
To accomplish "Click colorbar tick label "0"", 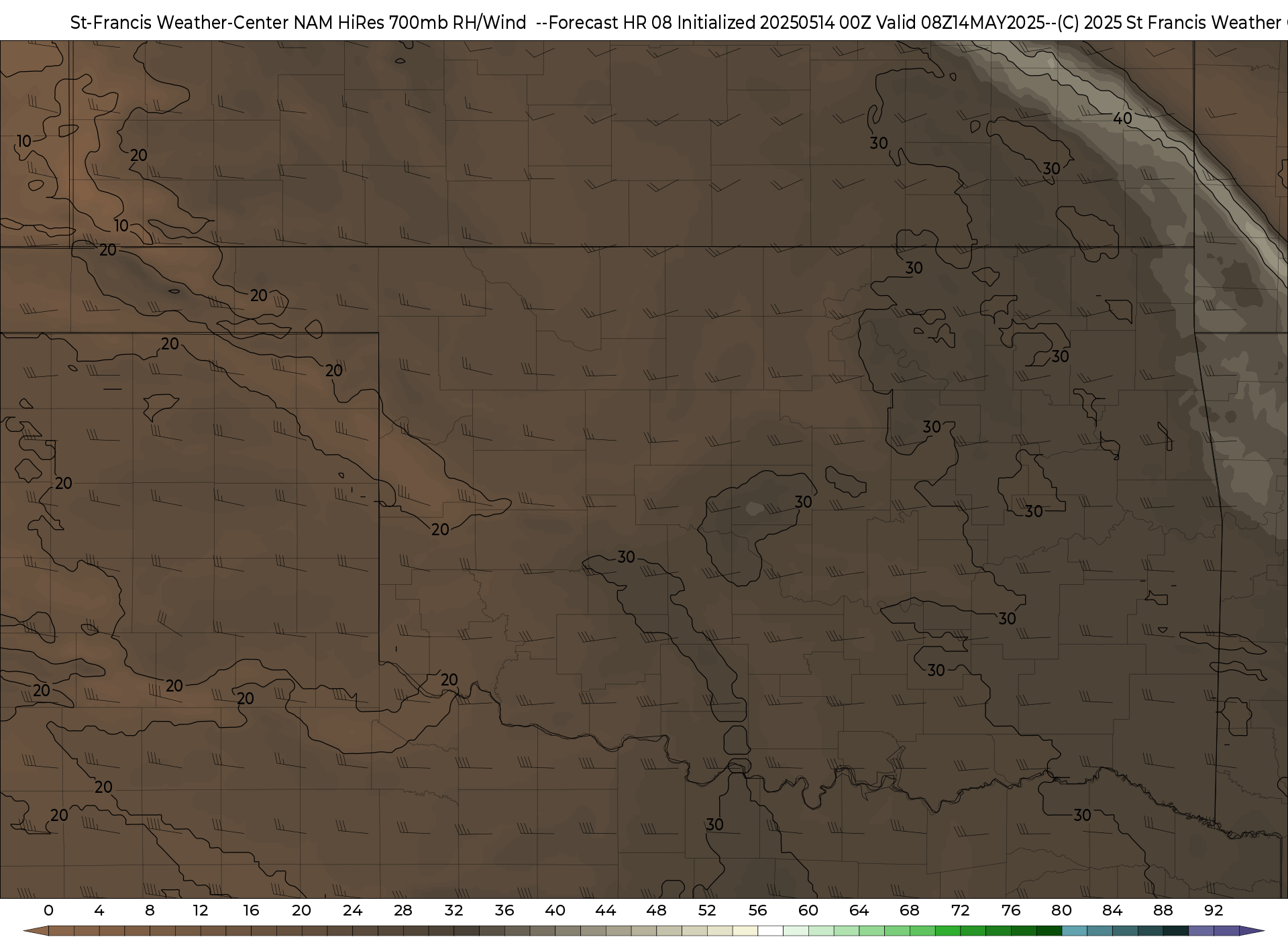I will (x=48, y=911).
